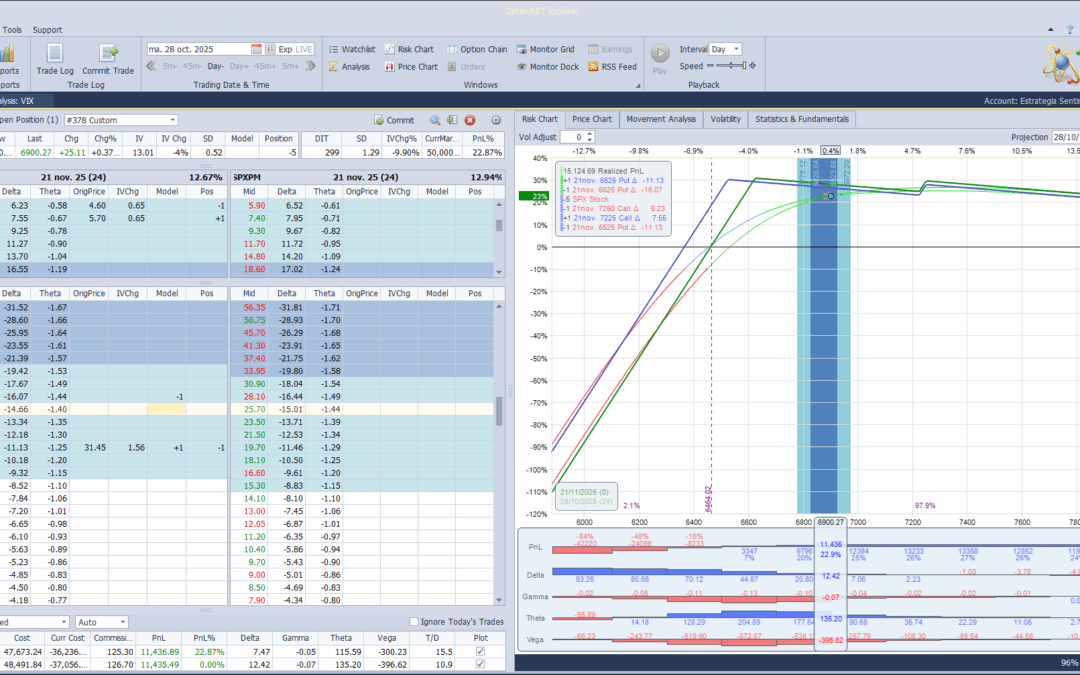Click the red delete icon in position toolbar

470,120
